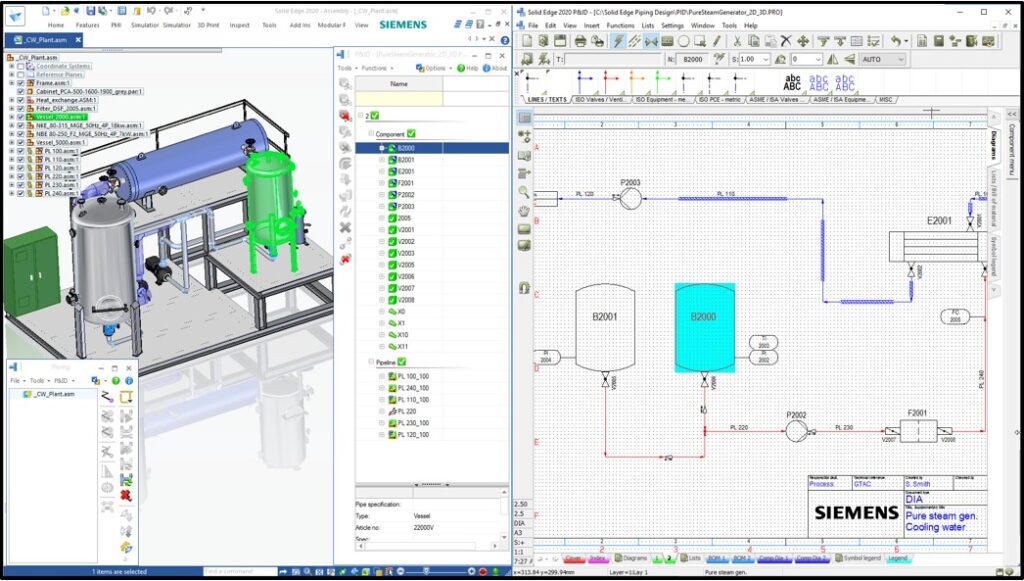This screenshot has width=1024, height=581.
Task: Expand the PL 110.asm:1 tree node
Action: (11, 159)
